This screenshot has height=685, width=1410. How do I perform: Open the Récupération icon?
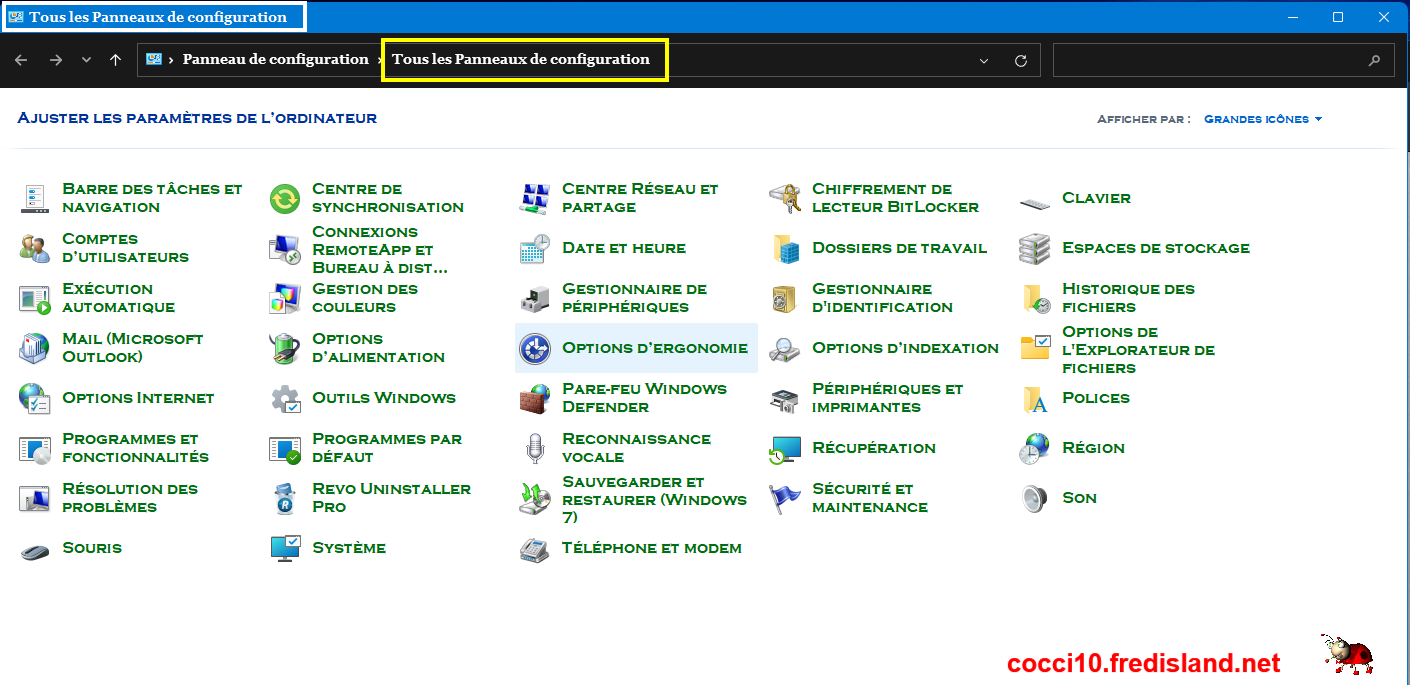[x=785, y=448]
